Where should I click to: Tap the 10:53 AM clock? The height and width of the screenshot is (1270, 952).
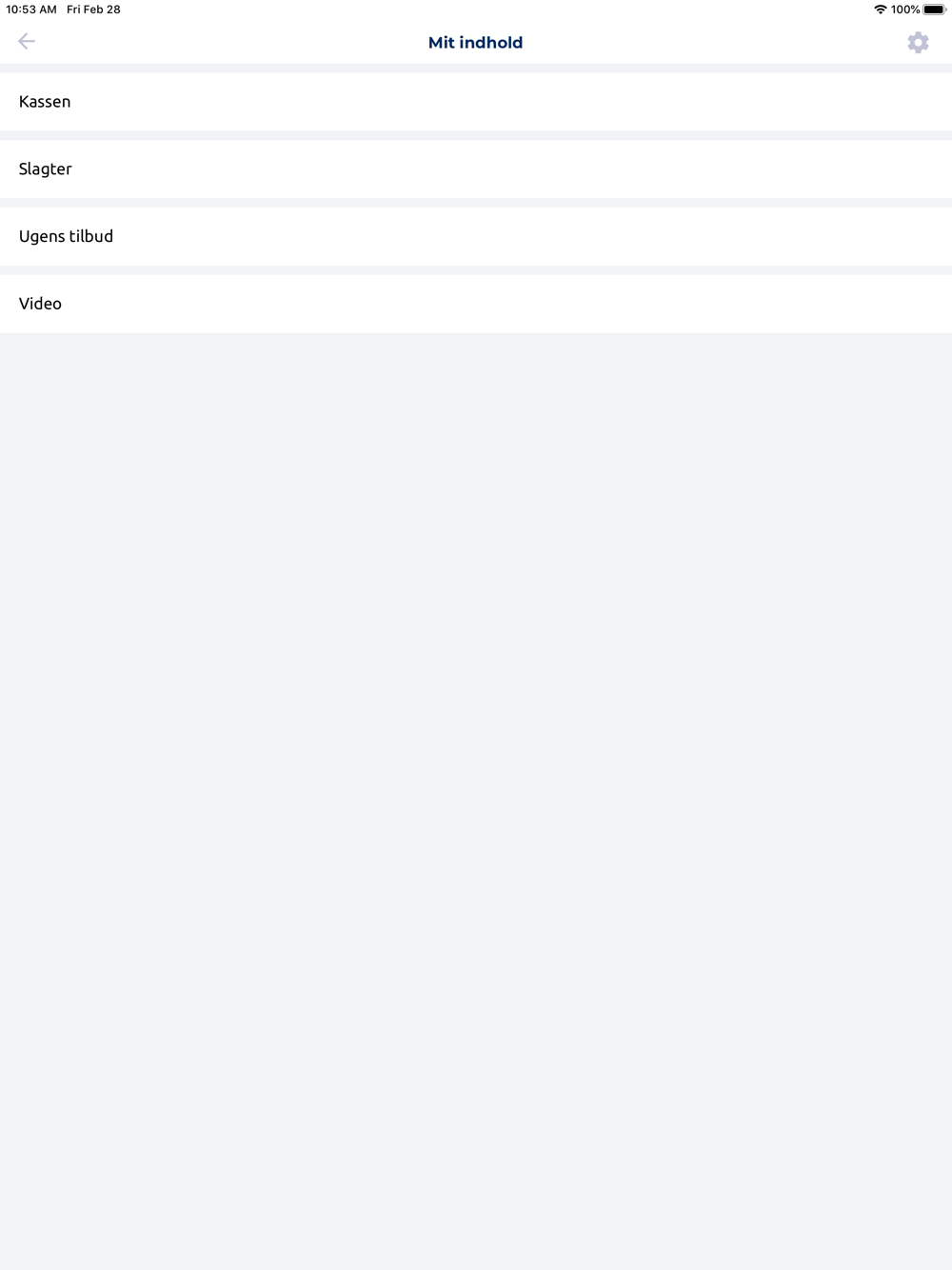click(x=31, y=10)
